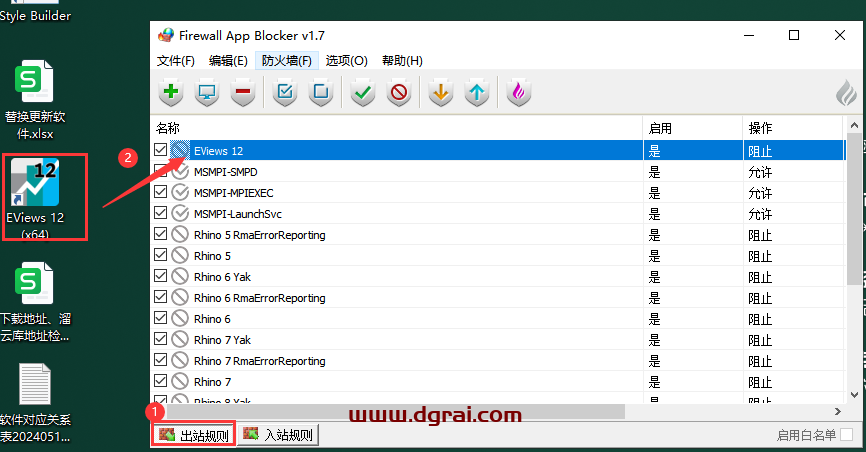Screen dimensions: 866x452
Task: Click the block status icon of Rhino 7 row
Action: pyautogui.click(x=180, y=381)
